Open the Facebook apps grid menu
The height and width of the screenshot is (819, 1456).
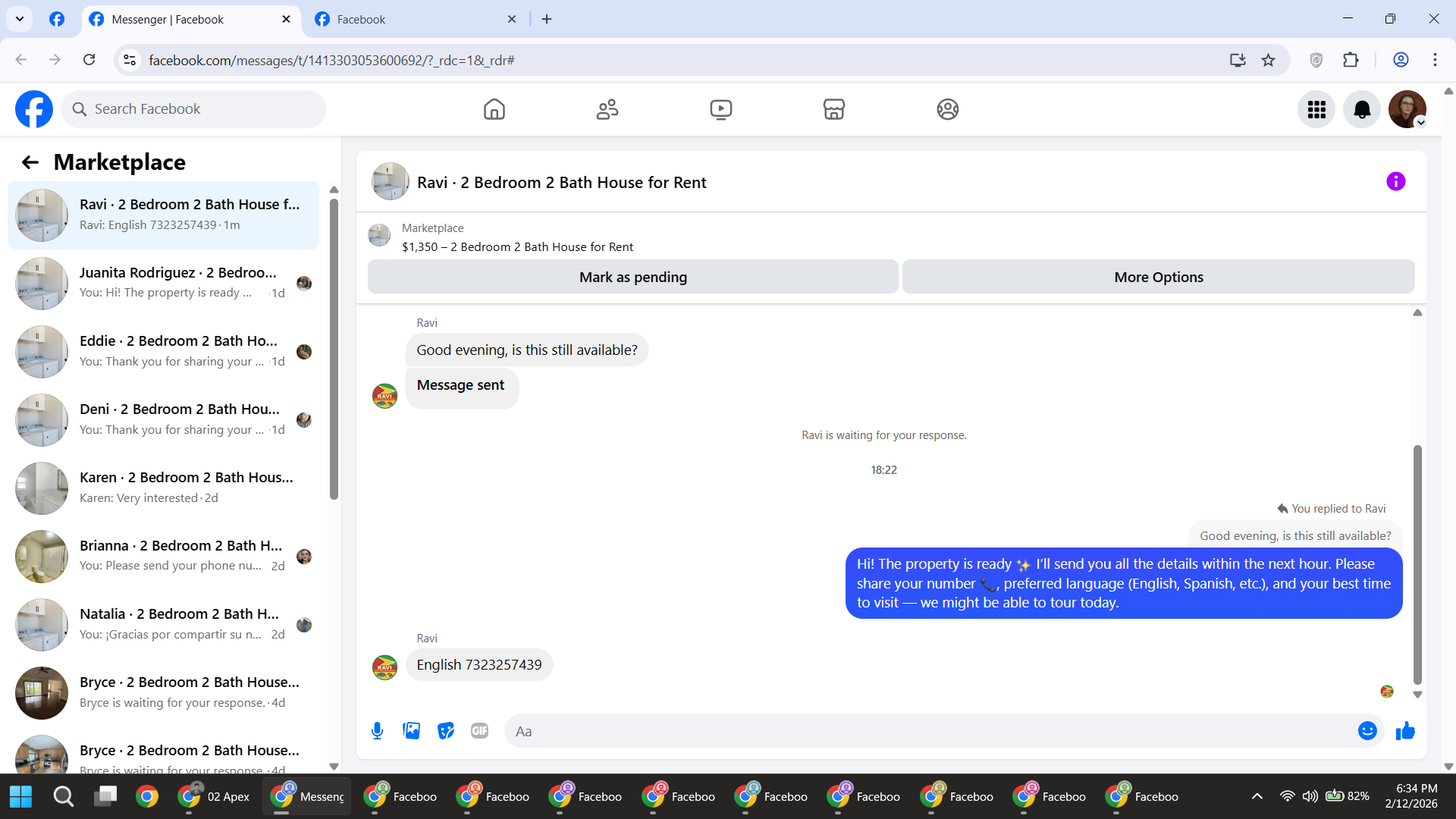coord(1316,109)
